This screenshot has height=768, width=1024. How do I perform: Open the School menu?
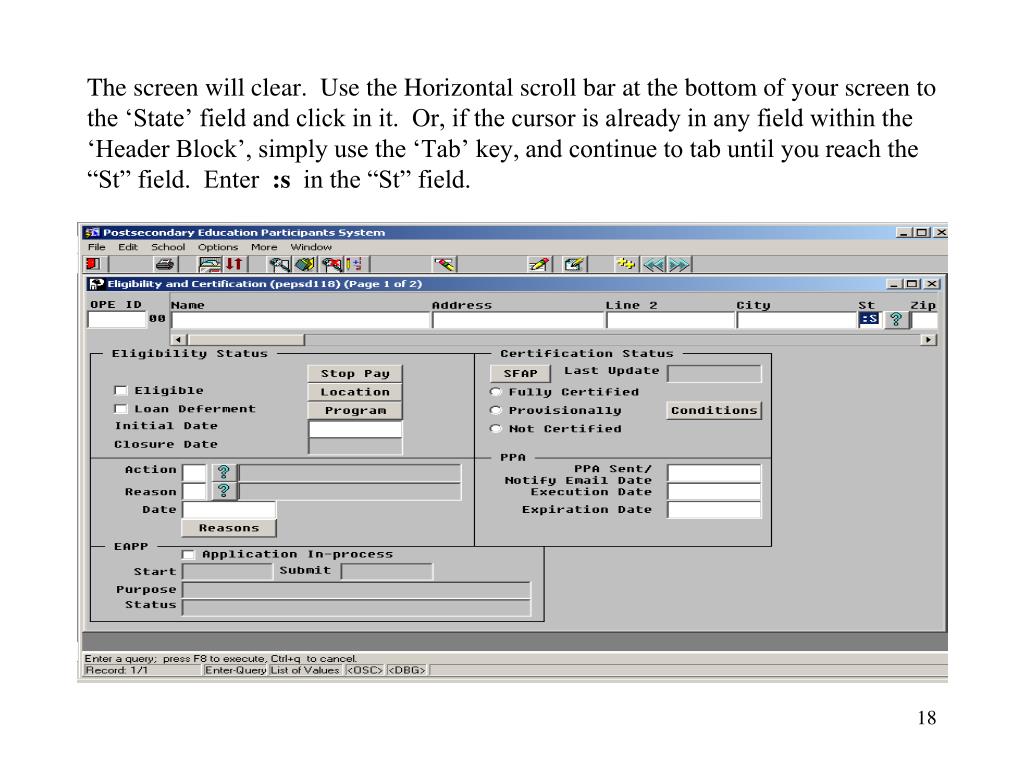coord(168,247)
